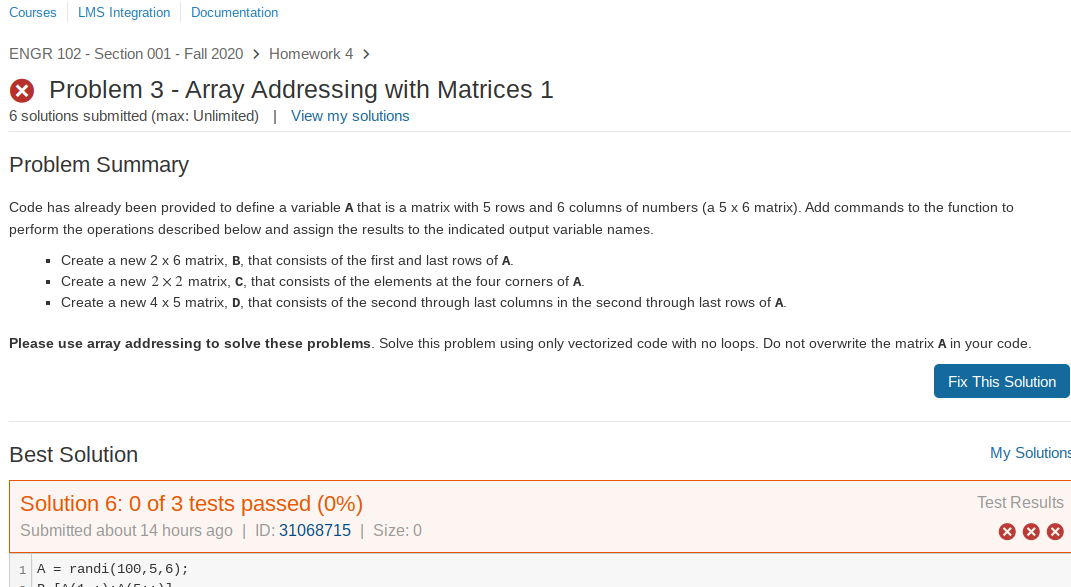
Task: Open the Courses navigation item
Action: pyautogui.click(x=33, y=12)
